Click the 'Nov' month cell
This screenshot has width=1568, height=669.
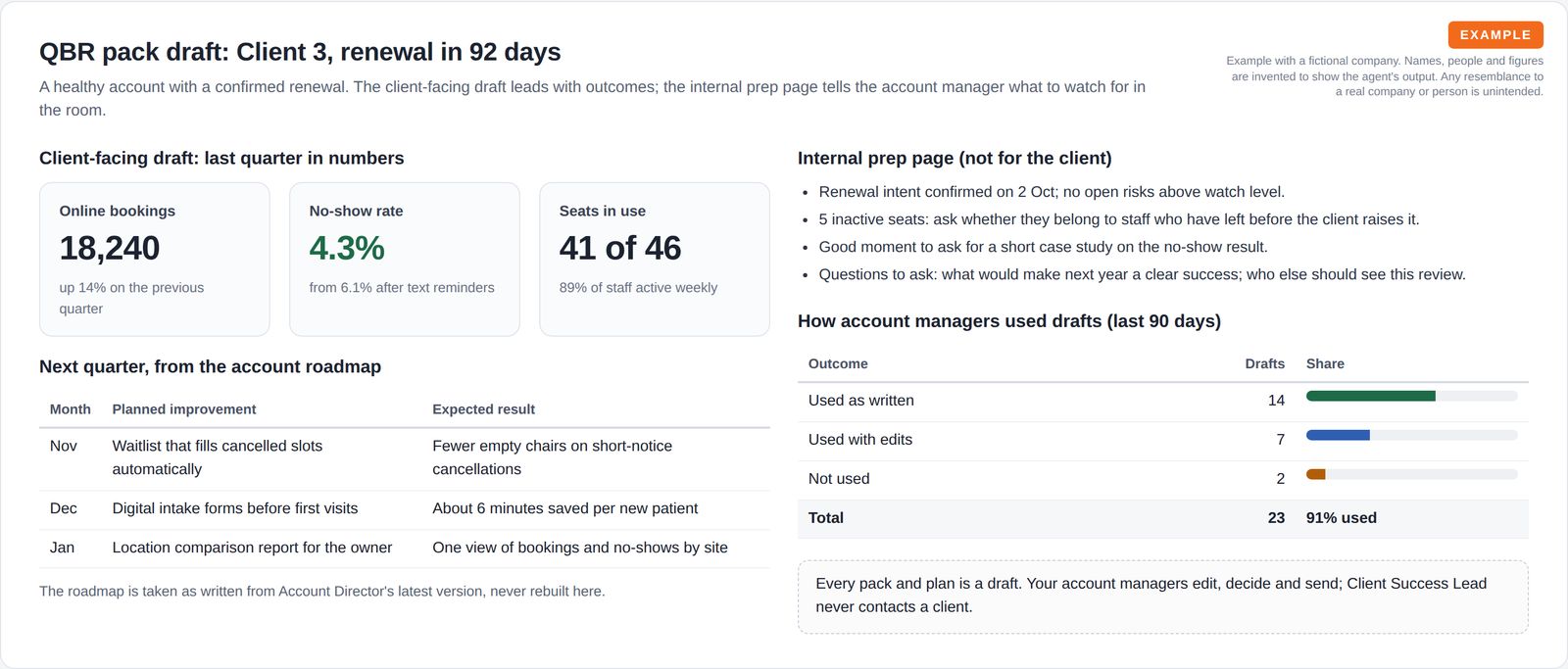[64, 446]
